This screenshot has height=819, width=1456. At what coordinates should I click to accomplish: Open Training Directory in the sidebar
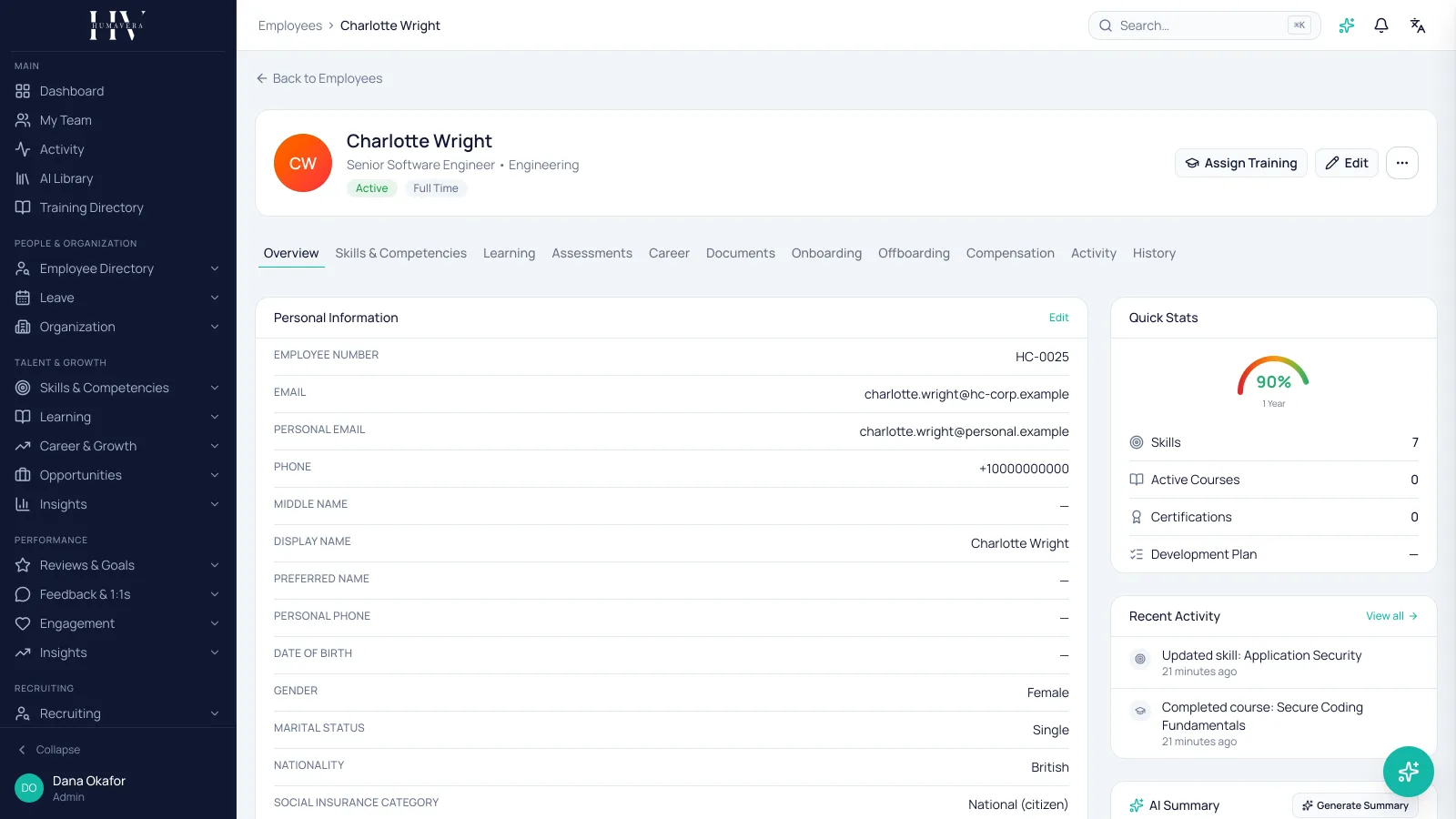tap(91, 207)
